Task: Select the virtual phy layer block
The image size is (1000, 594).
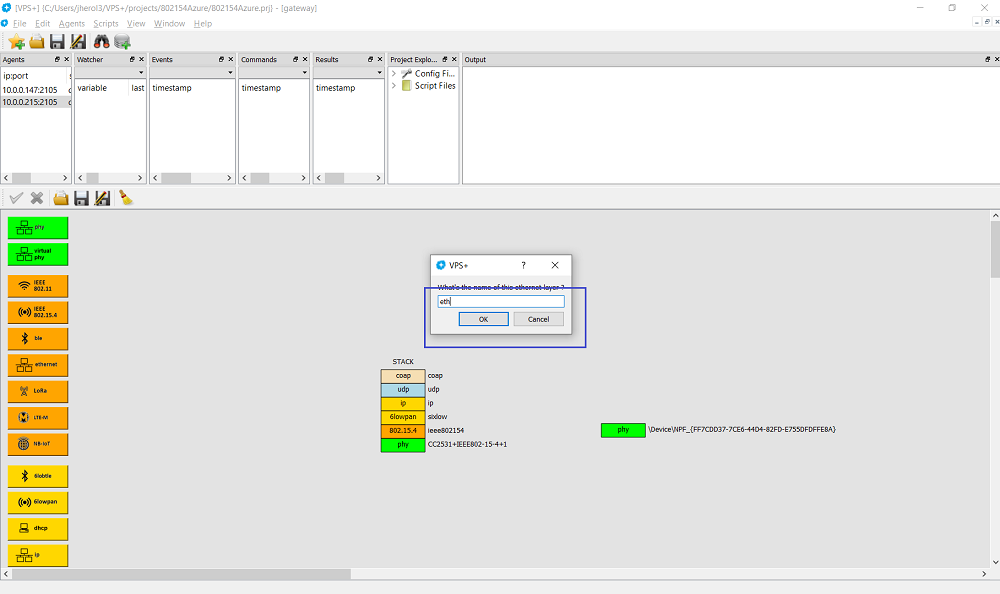Action: click(38, 254)
